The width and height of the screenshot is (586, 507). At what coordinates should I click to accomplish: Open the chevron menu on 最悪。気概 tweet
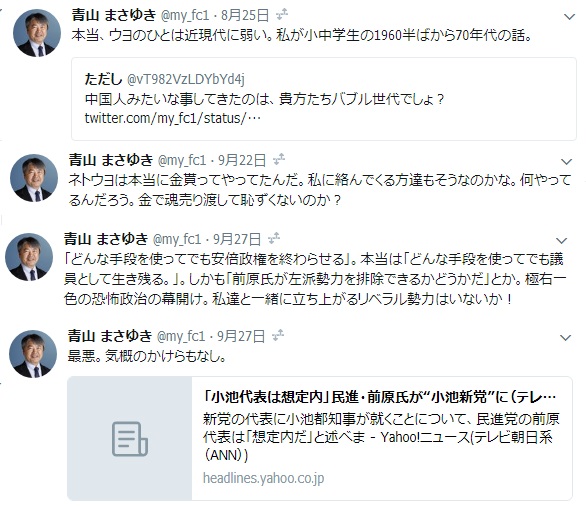coord(565,338)
